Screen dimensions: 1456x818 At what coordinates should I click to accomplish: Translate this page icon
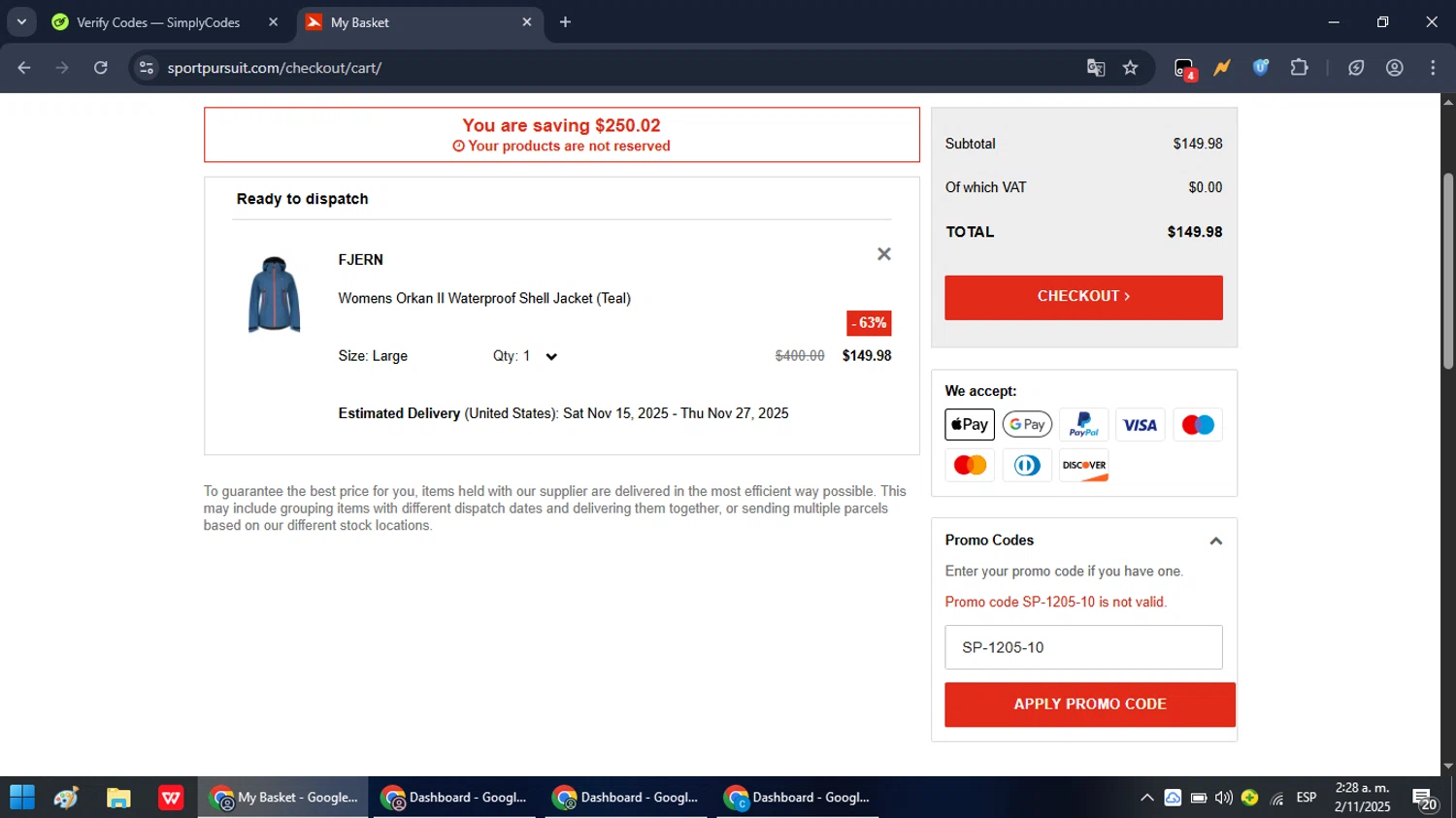tap(1096, 68)
